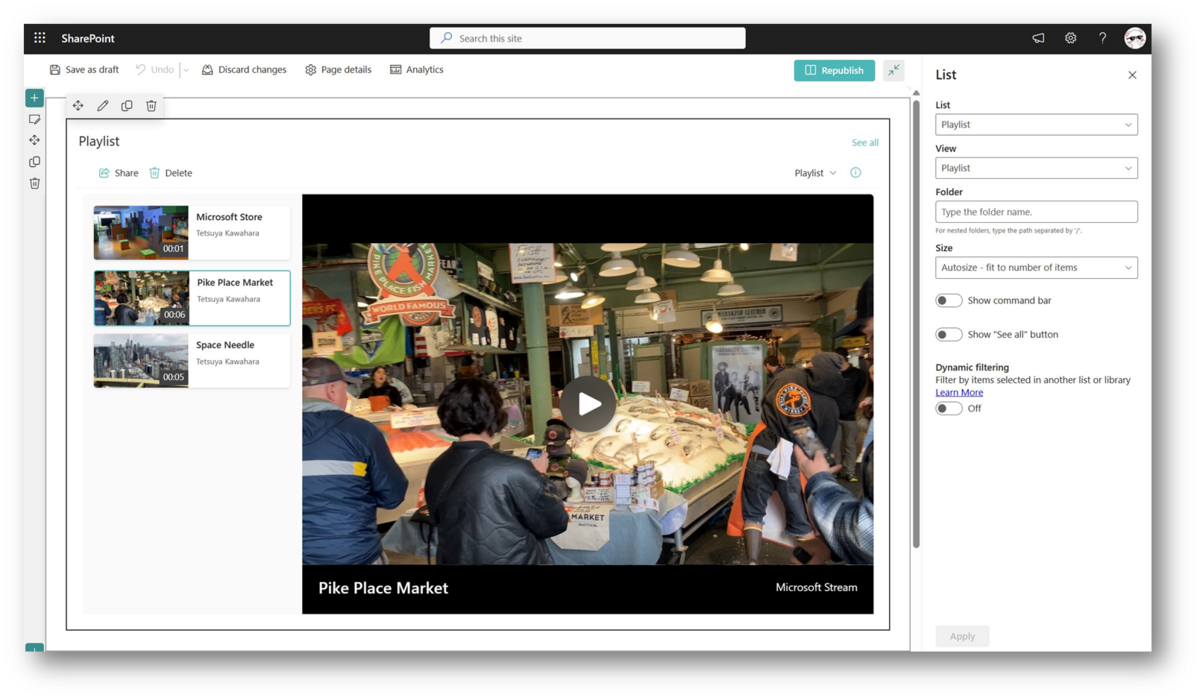Click the green add section plus icon
This screenshot has width=1200, height=700.
point(34,98)
